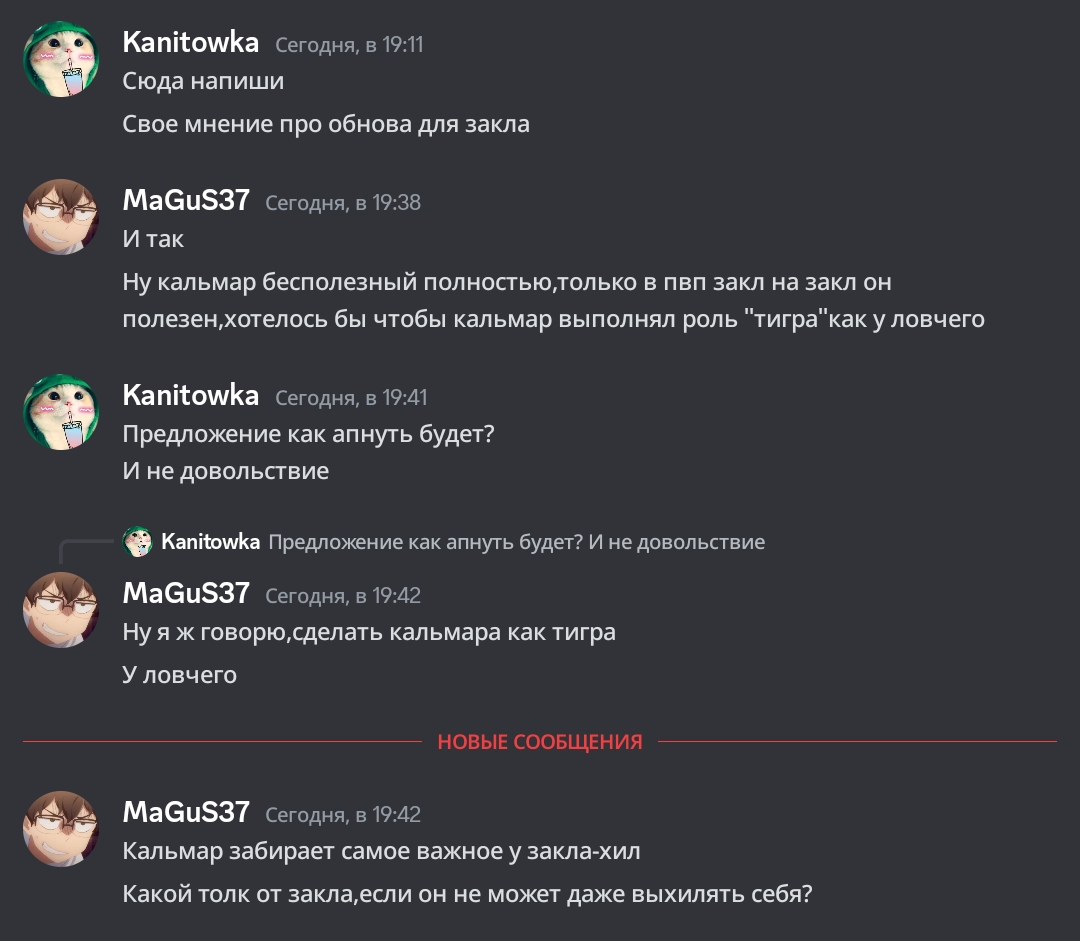This screenshot has height=941, width=1080.
Task: Click the 'Сегодня, в 19:11' timestamp
Action: pyautogui.click(x=349, y=45)
